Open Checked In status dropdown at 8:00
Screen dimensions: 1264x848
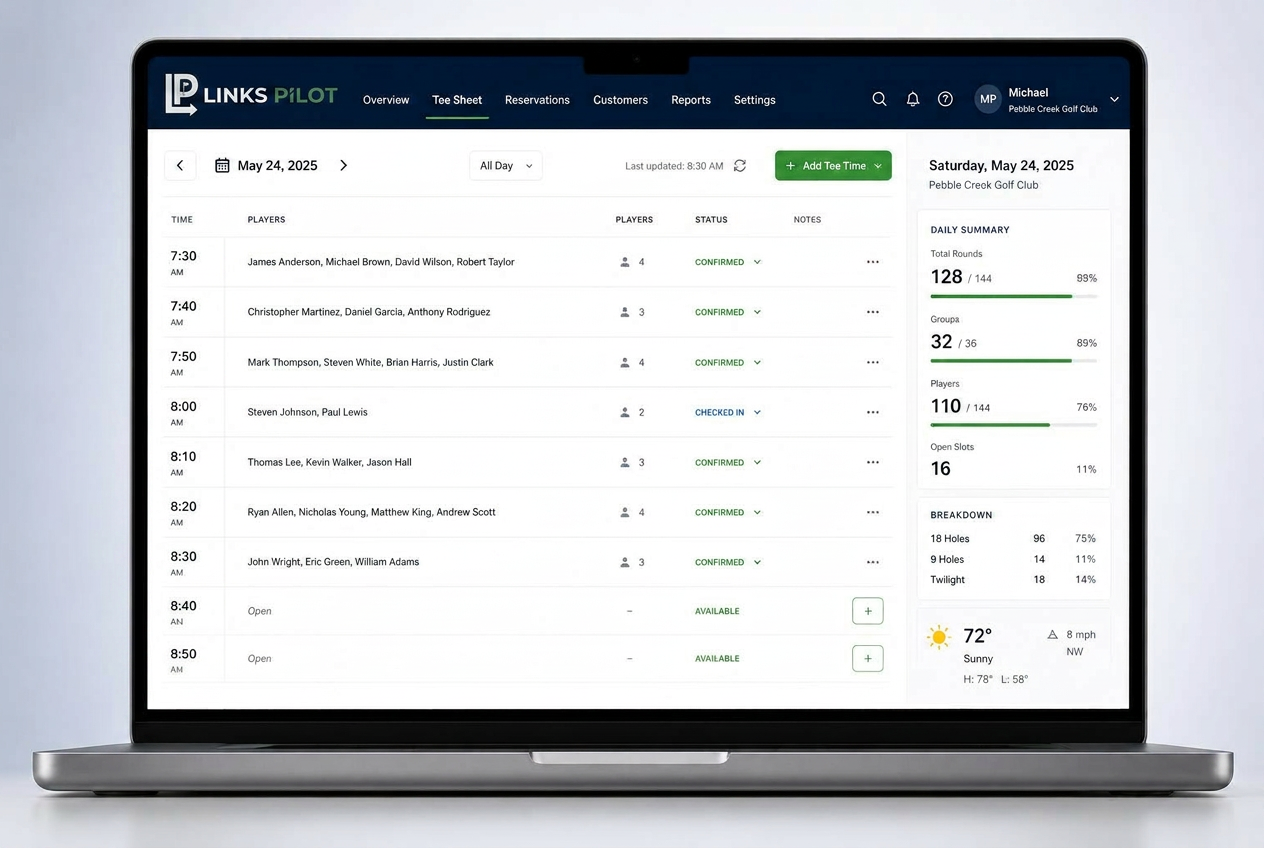click(757, 412)
